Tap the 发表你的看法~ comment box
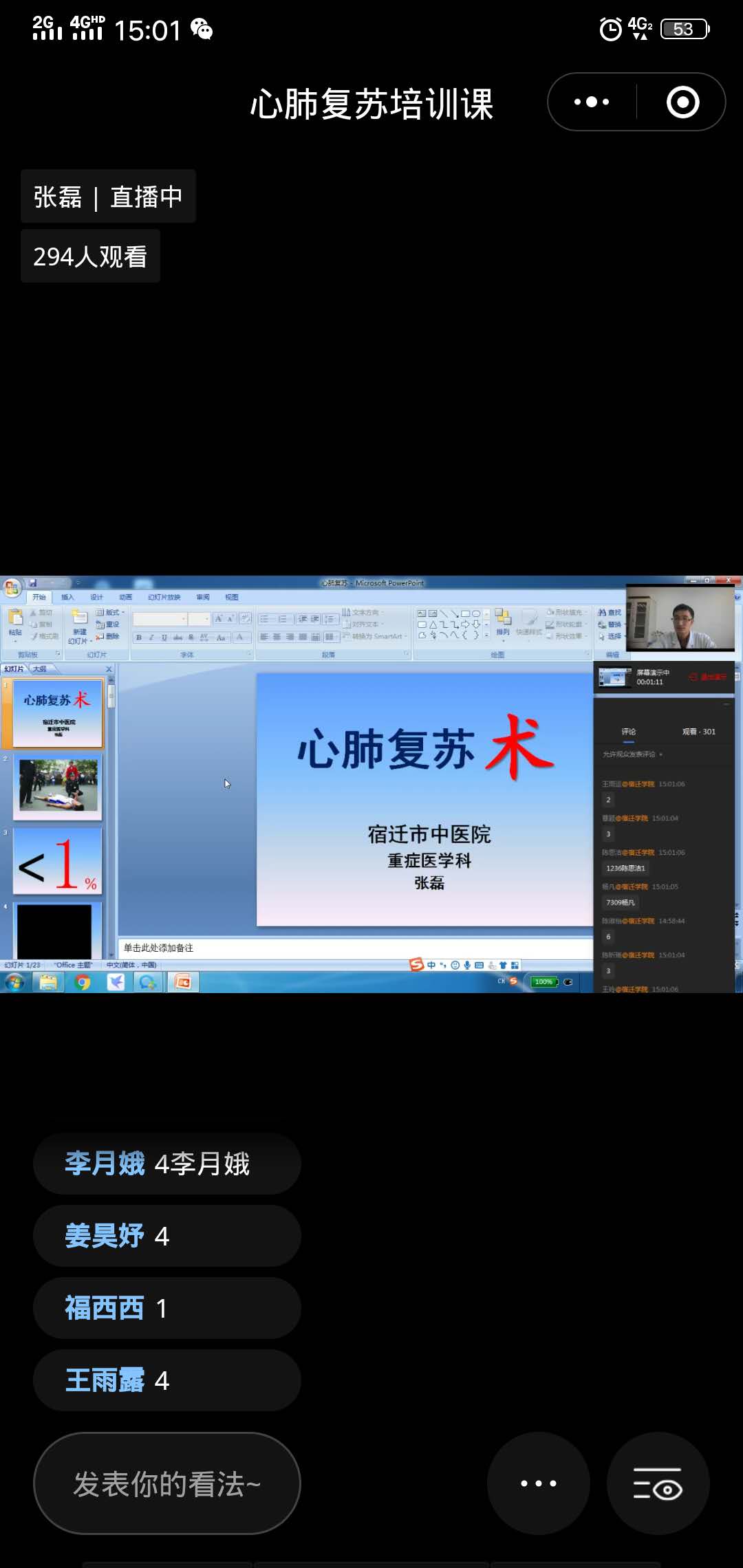 click(166, 1483)
